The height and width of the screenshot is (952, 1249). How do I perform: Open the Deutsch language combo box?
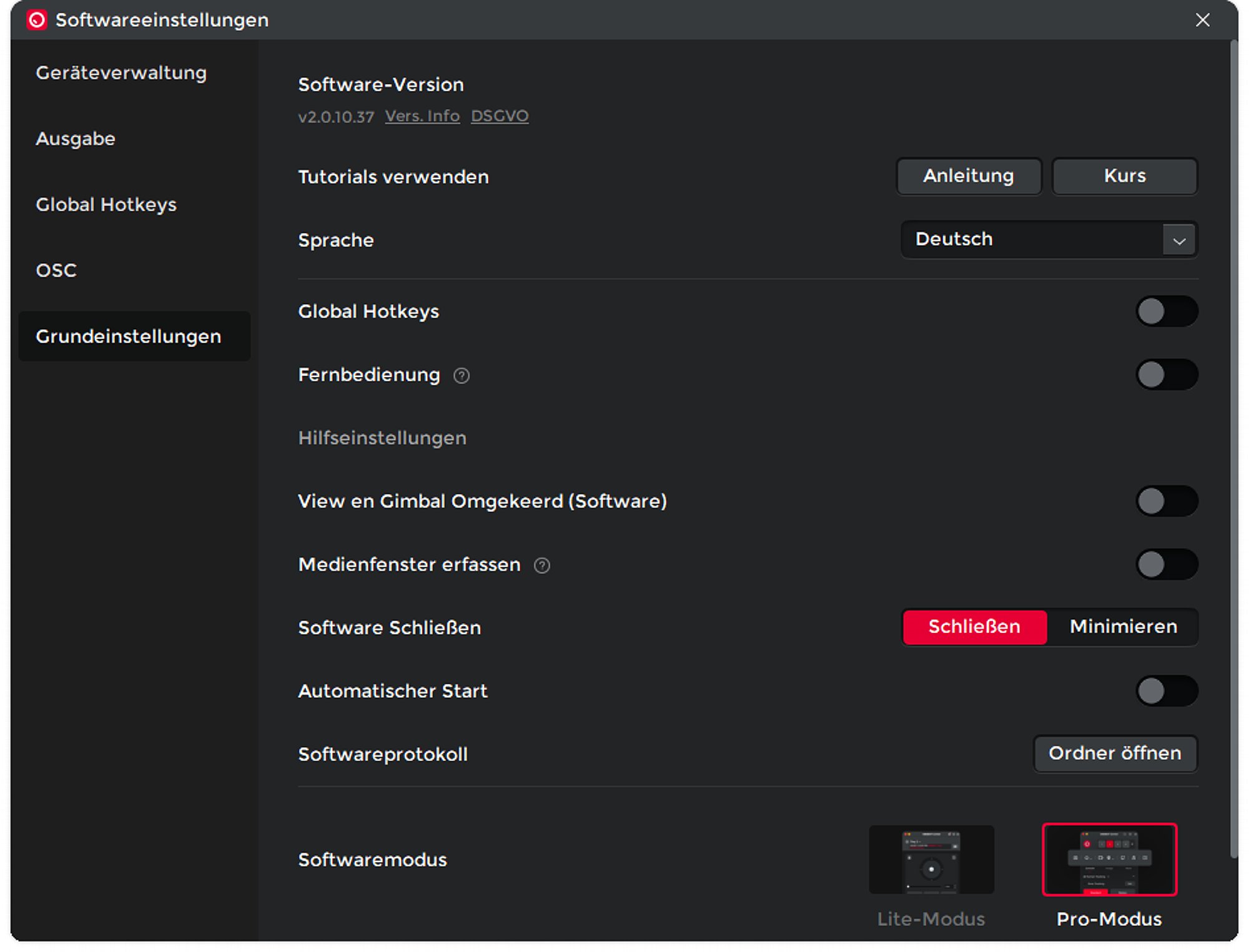coord(1030,240)
